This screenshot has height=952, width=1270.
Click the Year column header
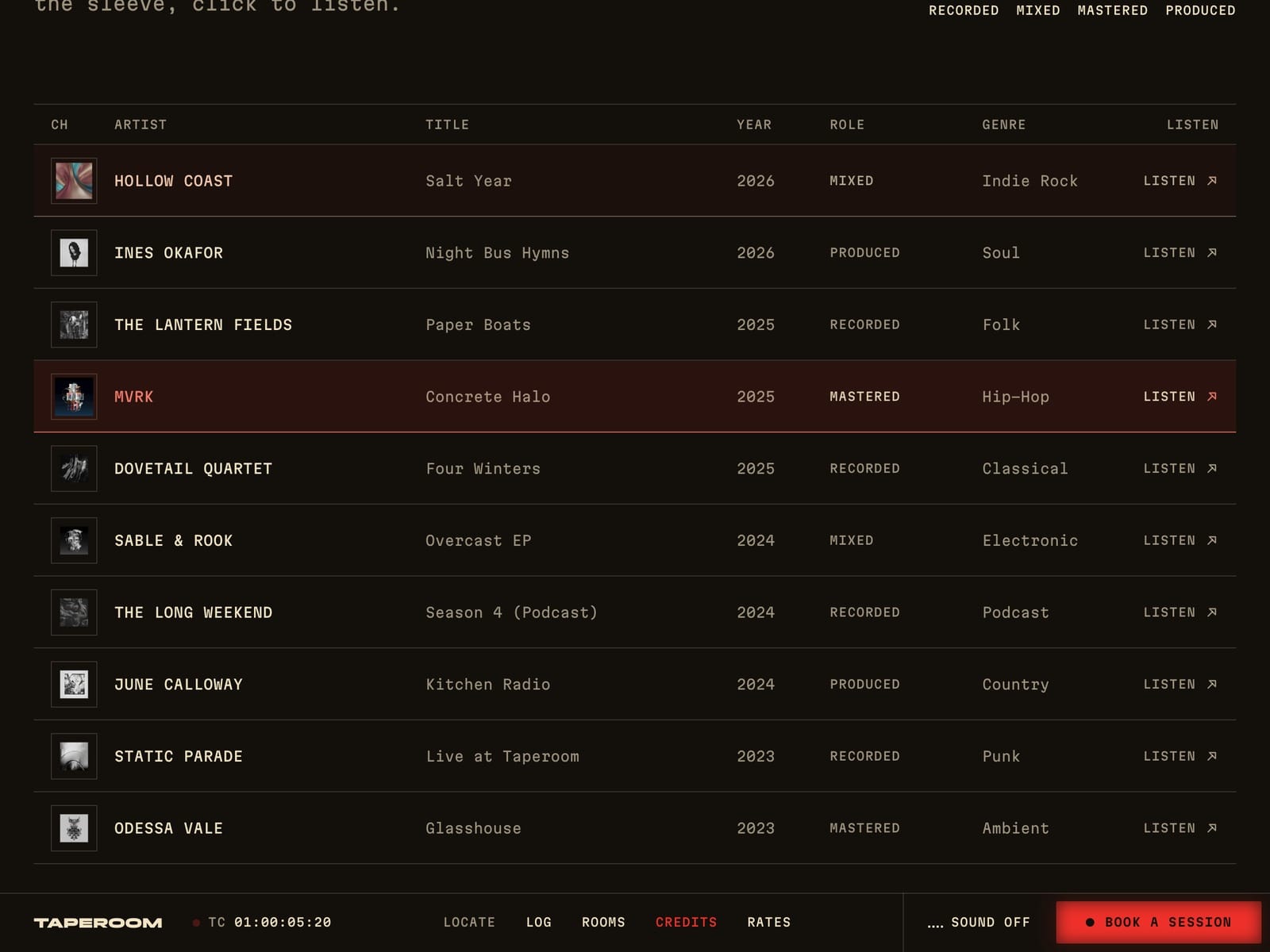pyautogui.click(x=754, y=125)
